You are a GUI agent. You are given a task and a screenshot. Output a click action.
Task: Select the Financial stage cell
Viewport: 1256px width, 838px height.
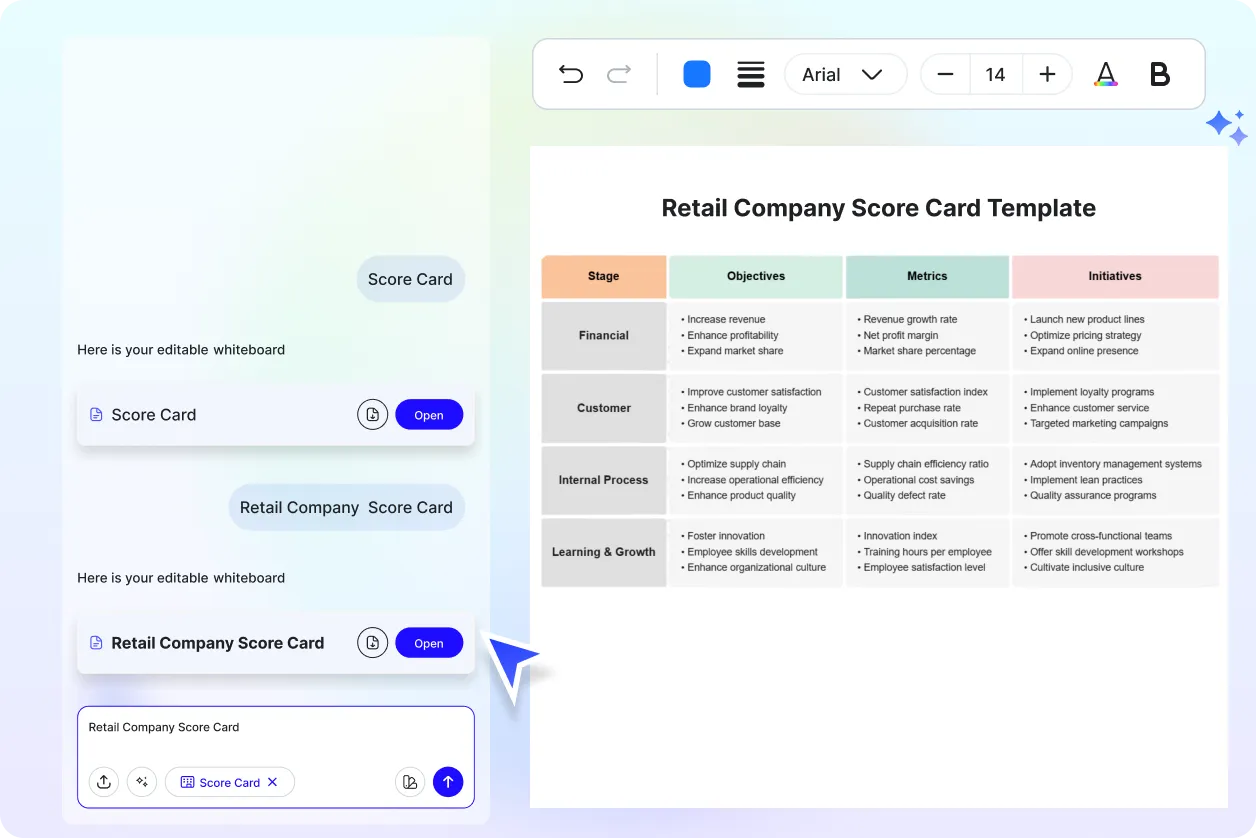coord(604,336)
